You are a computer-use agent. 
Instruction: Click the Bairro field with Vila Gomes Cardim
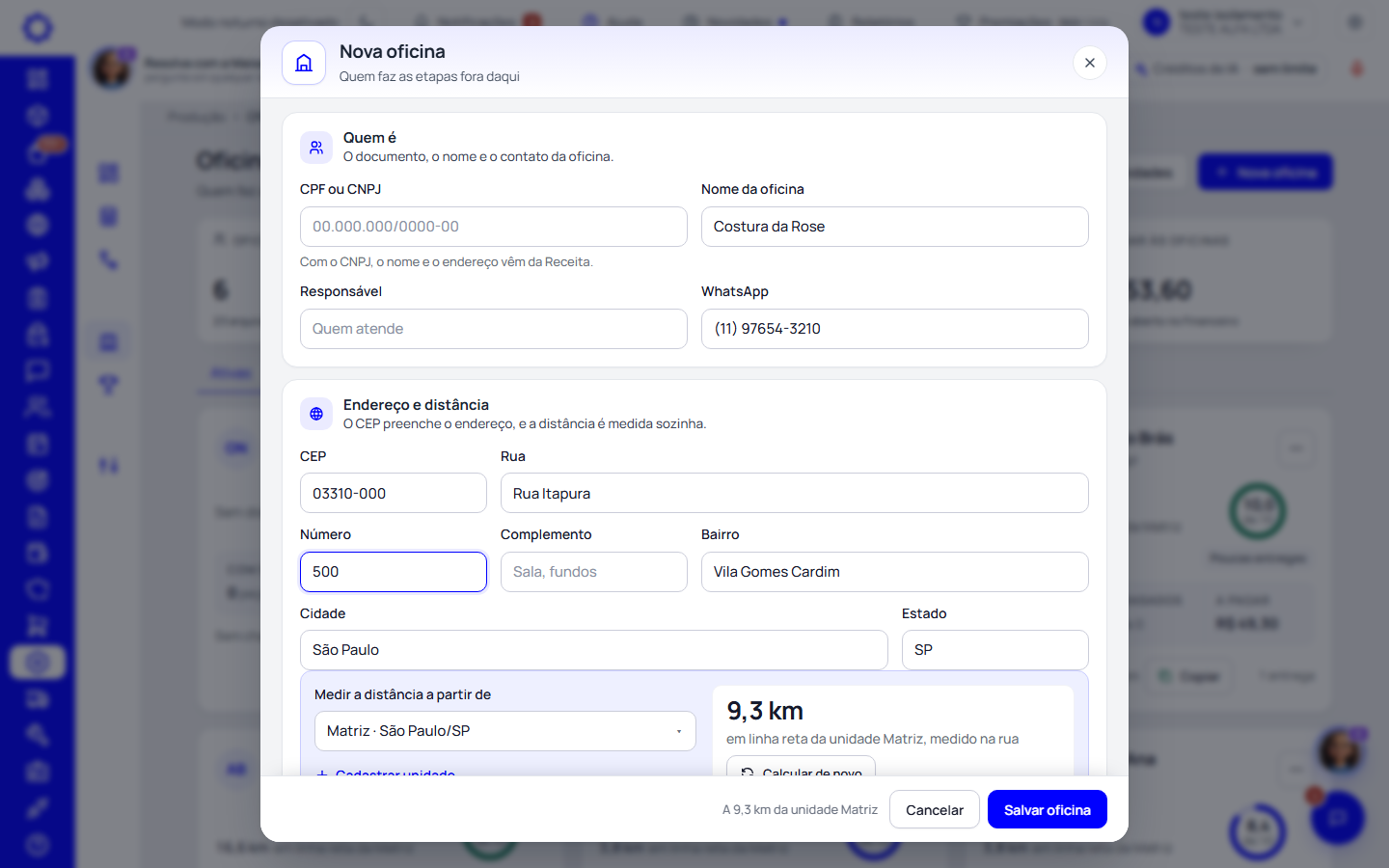[x=895, y=572]
